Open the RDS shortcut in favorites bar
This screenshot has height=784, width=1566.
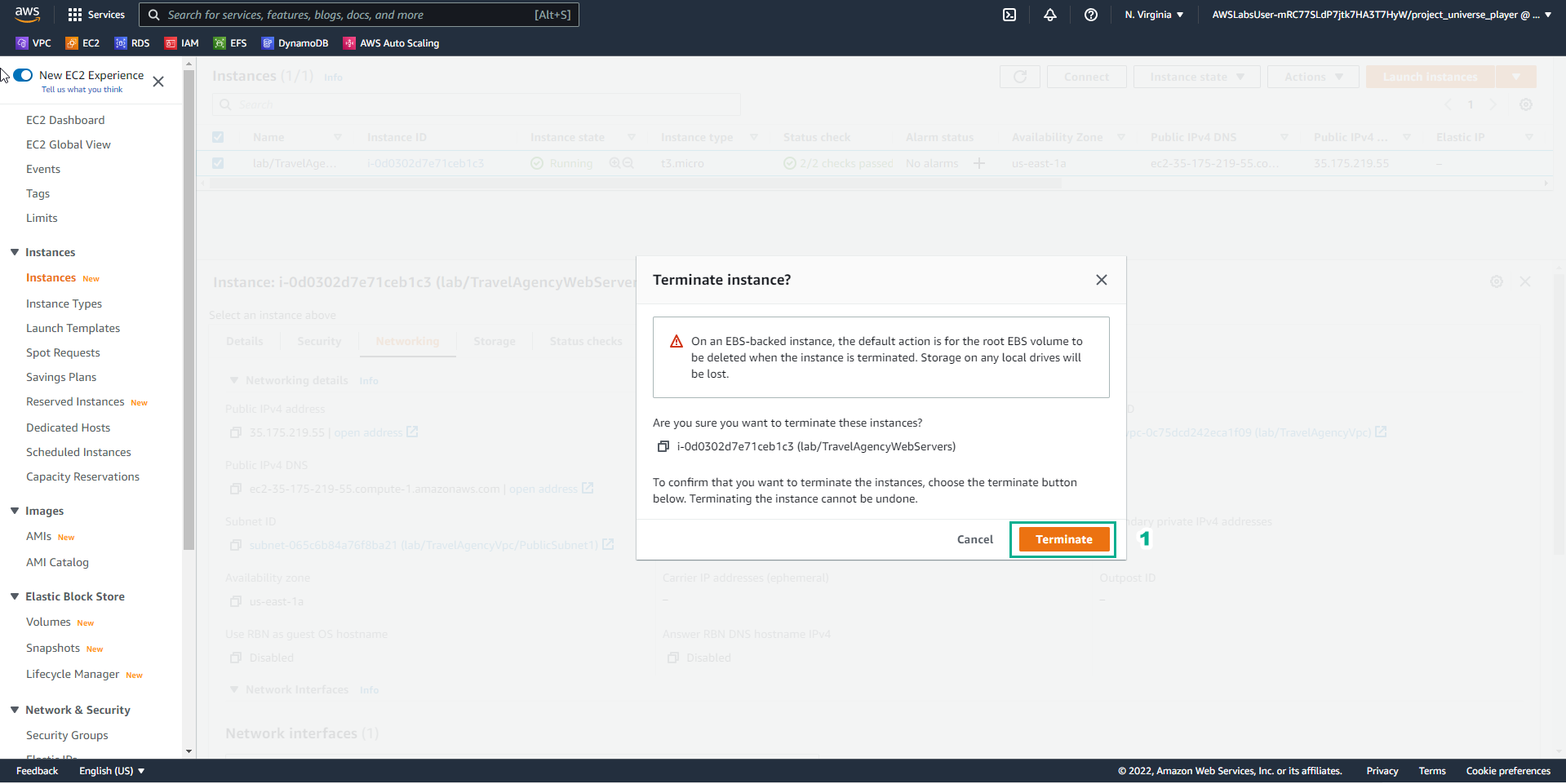click(x=132, y=43)
